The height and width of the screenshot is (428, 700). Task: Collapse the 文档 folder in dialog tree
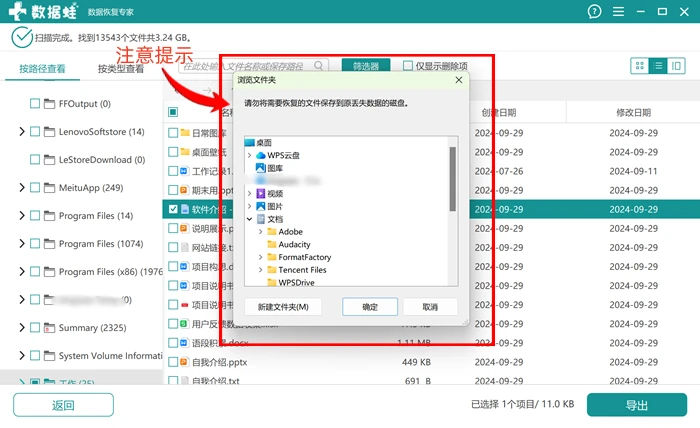tap(250, 219)
